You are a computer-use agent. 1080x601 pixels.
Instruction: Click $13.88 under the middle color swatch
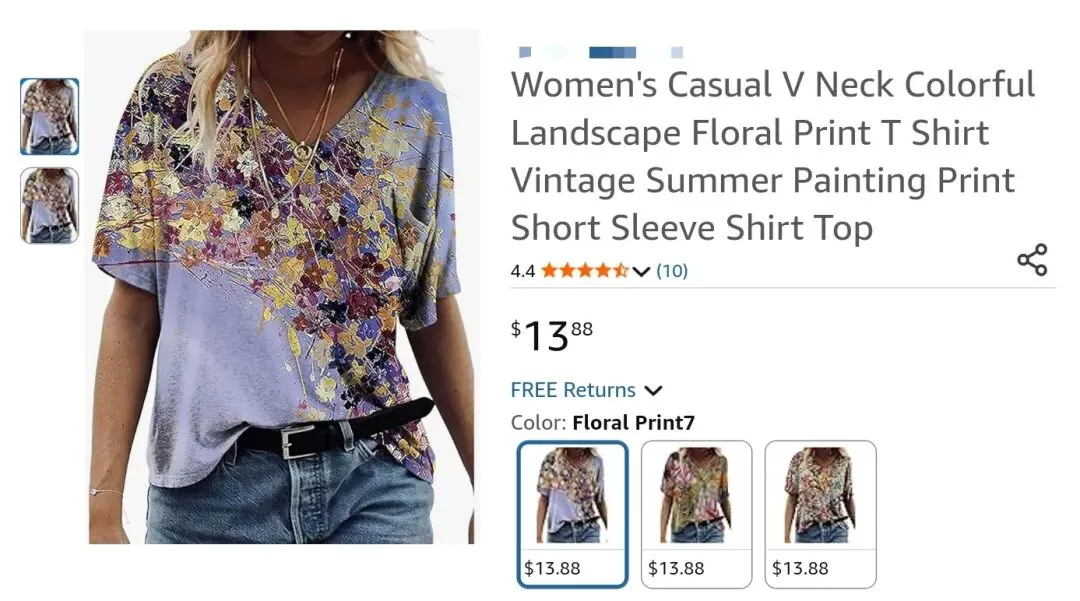tap(676, 568)
